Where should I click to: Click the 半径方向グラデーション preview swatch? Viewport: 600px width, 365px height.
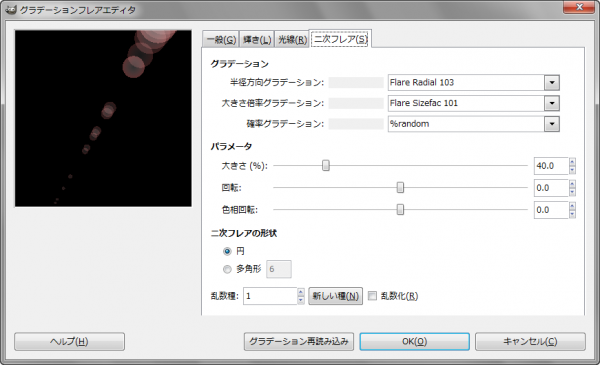(356, 83)
